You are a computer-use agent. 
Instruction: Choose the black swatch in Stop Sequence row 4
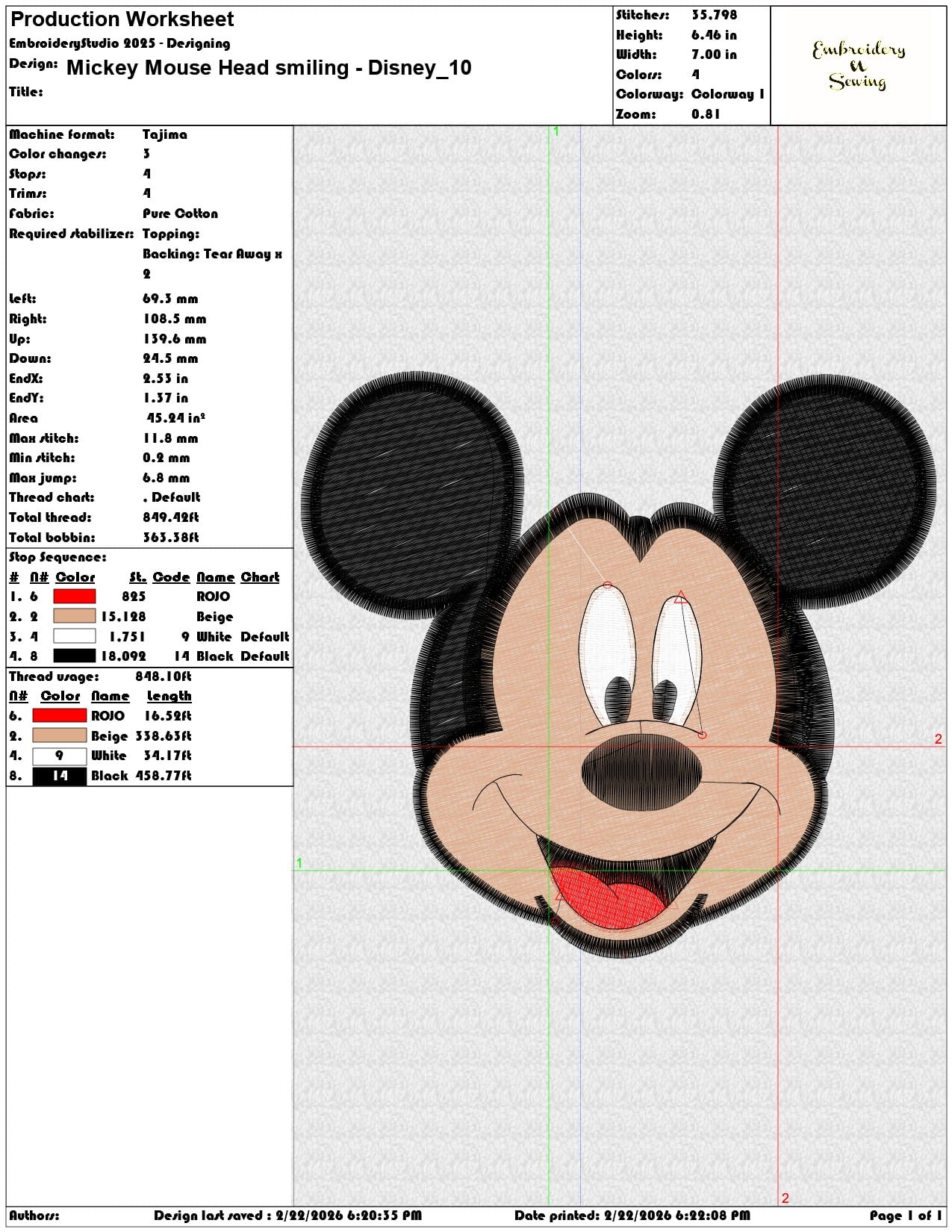pos(75,656)
